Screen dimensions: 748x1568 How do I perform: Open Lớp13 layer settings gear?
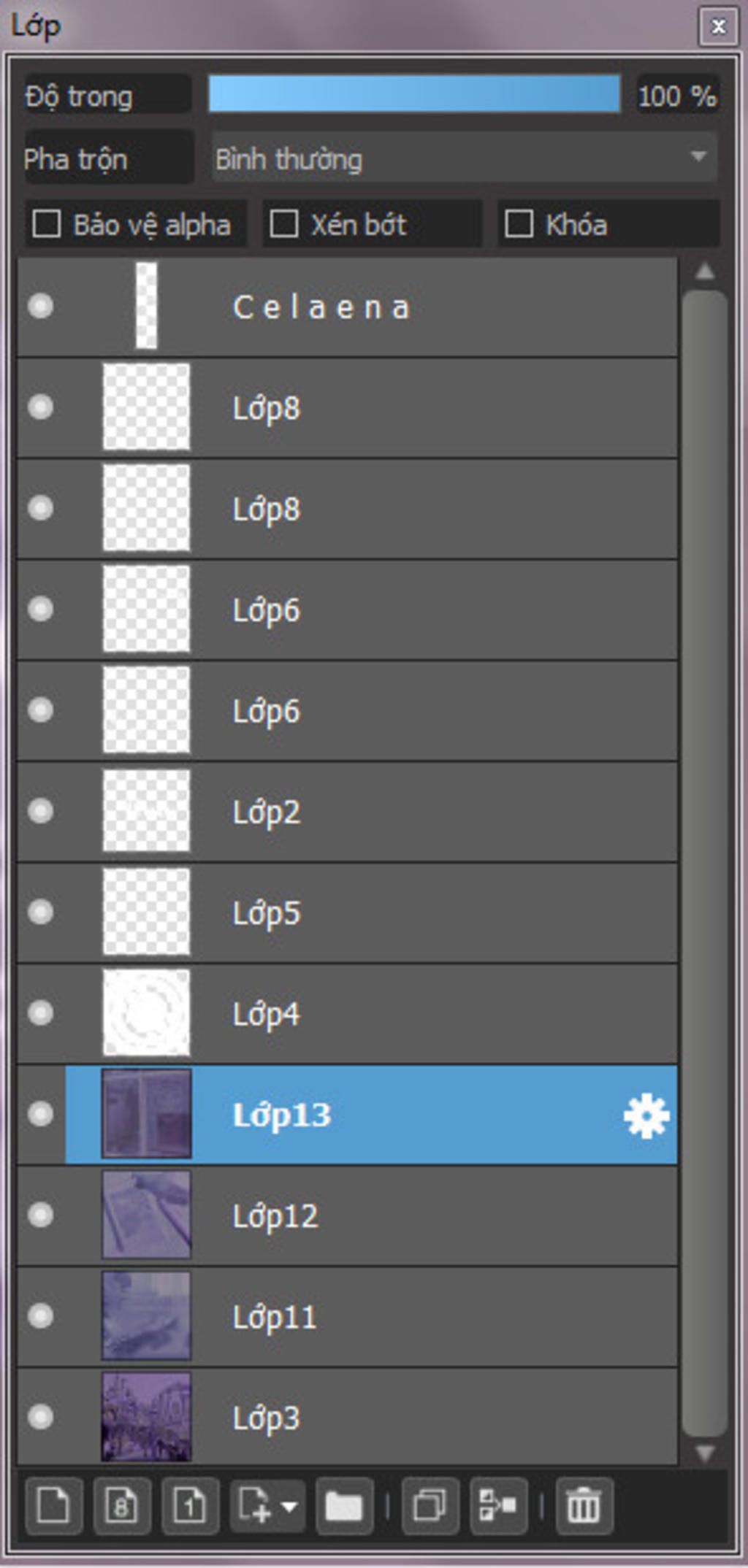(646, 1116)
